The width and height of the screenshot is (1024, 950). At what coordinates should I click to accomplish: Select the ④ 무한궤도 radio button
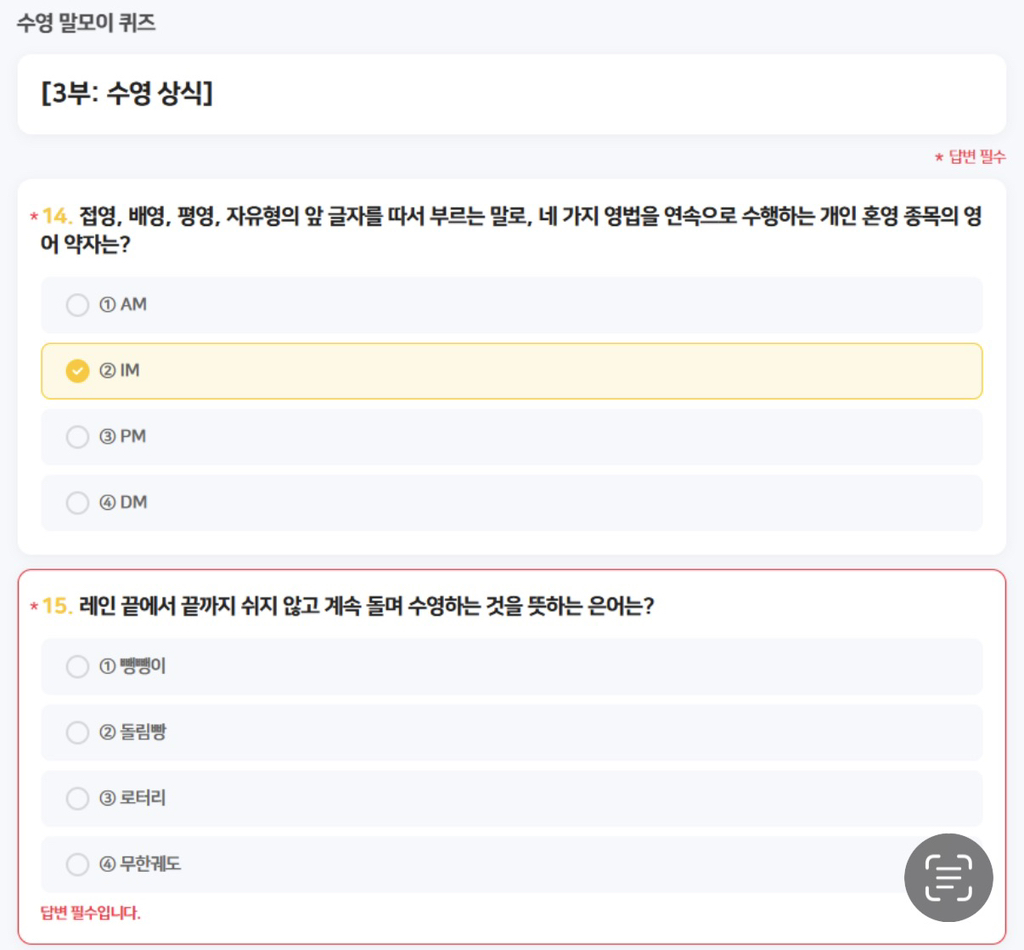[77, 864]
